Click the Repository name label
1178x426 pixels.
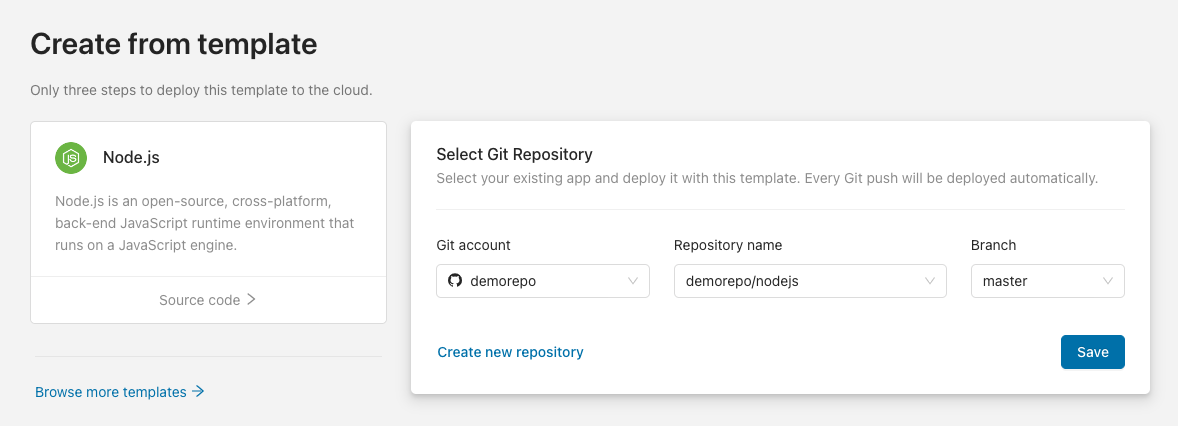(x=728, y=245)
